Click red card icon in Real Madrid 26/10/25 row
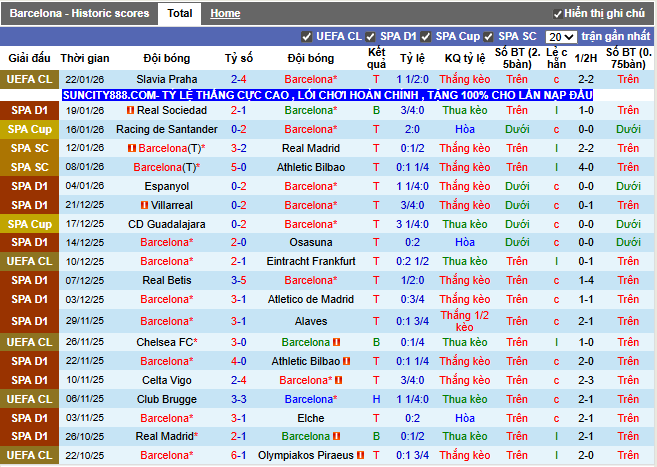Image resolution: width=657 pixels, height=467 pixels. pyautogui.click(x=336, y=436)
